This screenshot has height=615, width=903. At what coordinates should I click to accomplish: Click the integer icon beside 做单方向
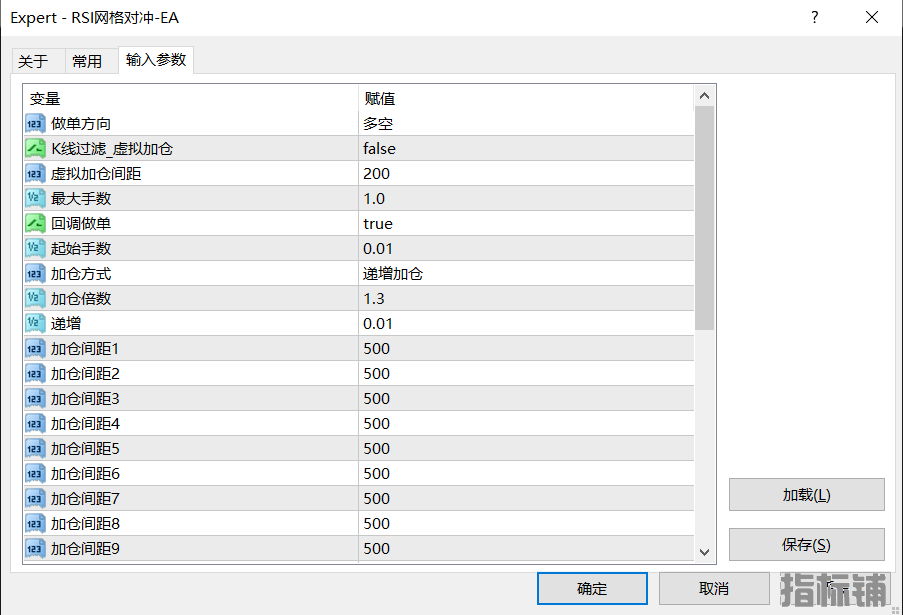point(35,124)
